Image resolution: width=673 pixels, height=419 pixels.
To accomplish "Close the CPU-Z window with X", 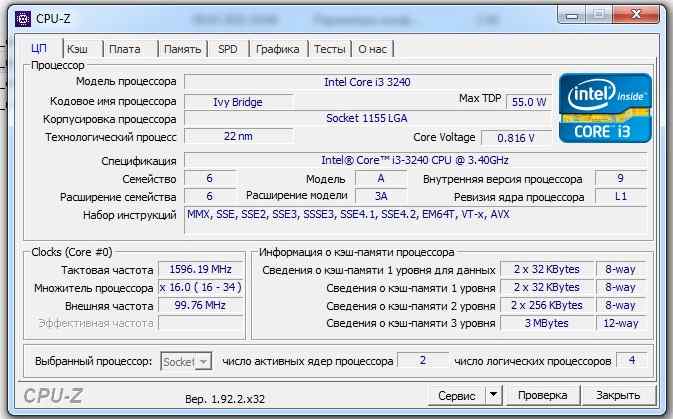I will coord(636,15).
